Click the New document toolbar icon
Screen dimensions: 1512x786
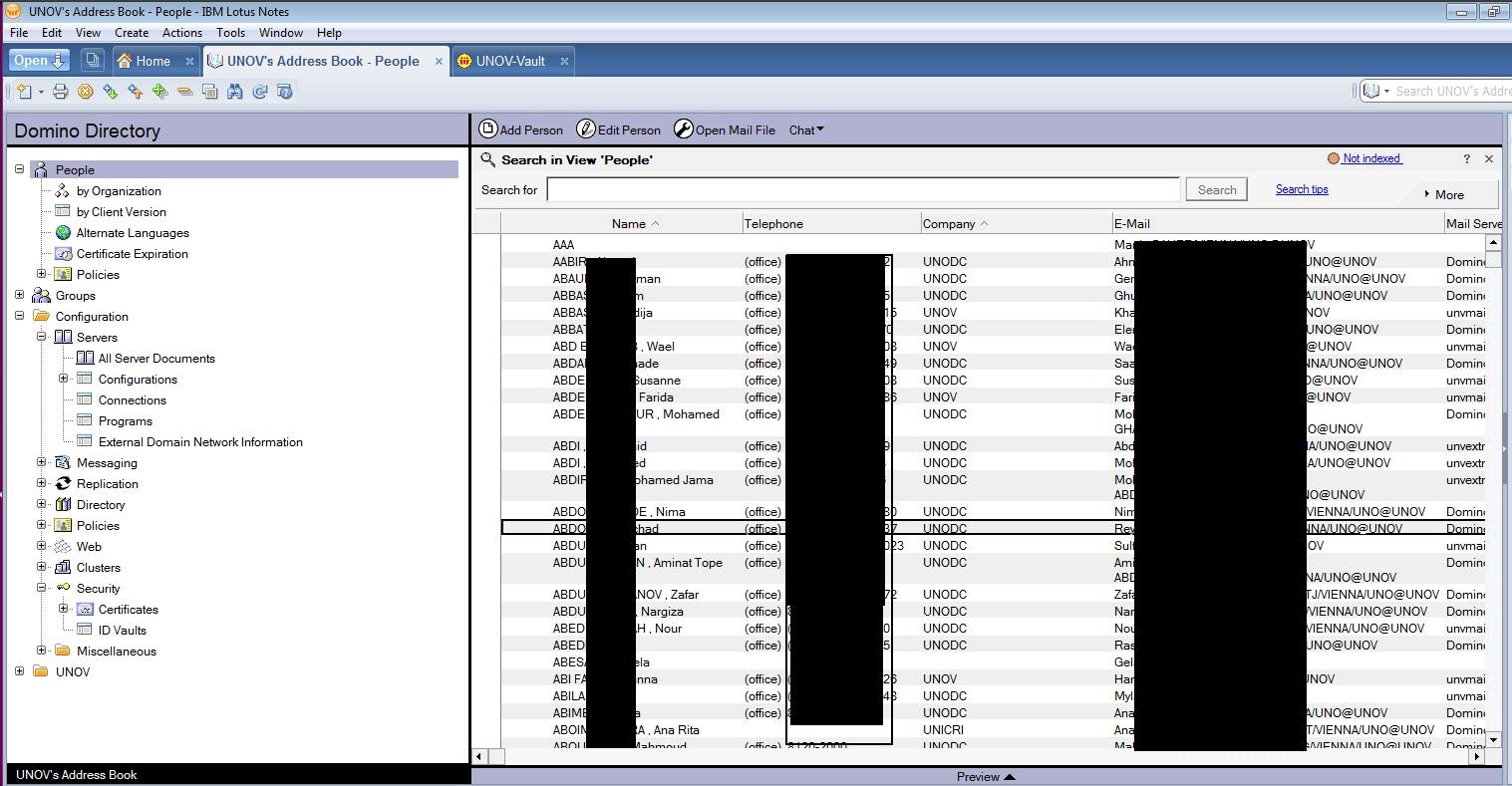tap(25, 92)
